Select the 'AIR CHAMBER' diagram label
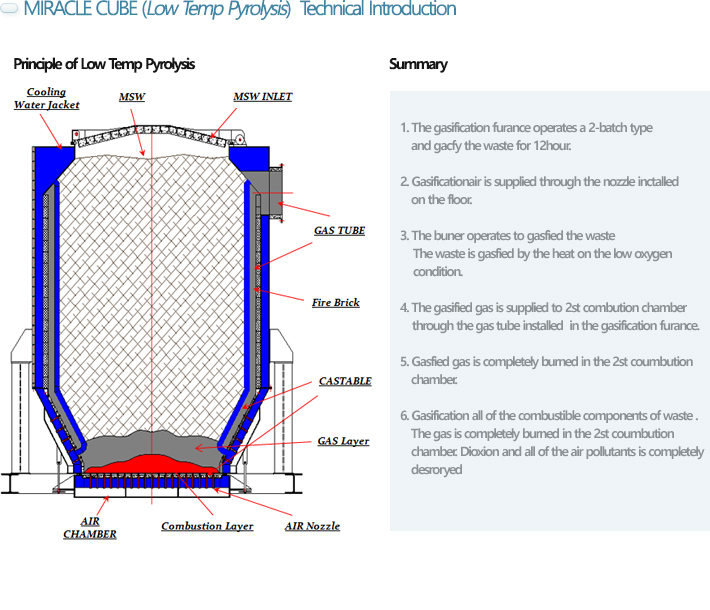Image resolution: width=710 pixels, height=610 pixels. coord(90,528)
